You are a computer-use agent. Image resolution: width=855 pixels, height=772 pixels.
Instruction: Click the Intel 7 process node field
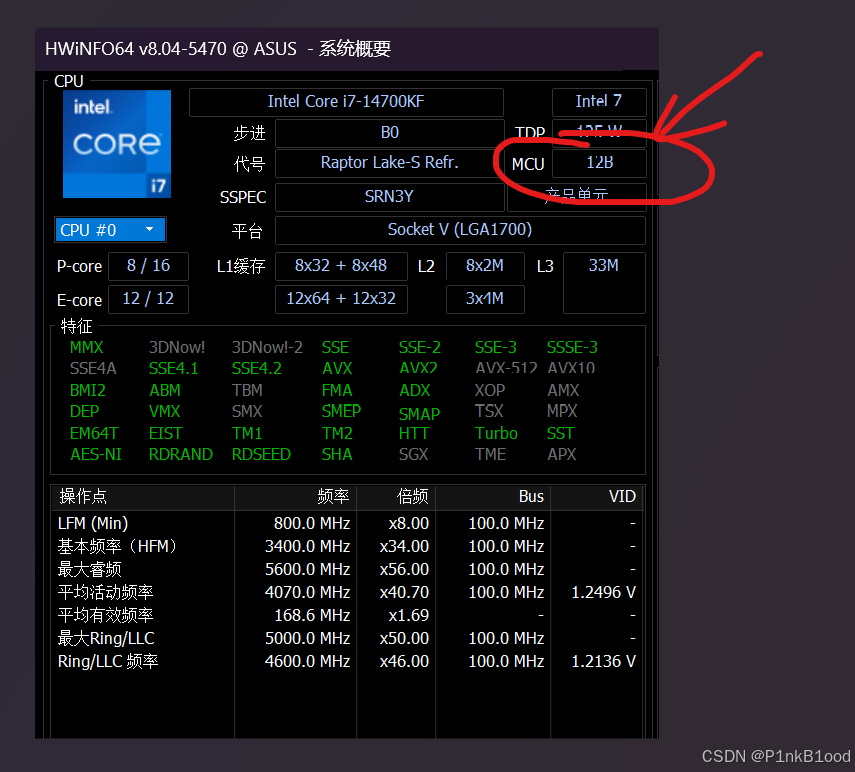coord(599,101)
